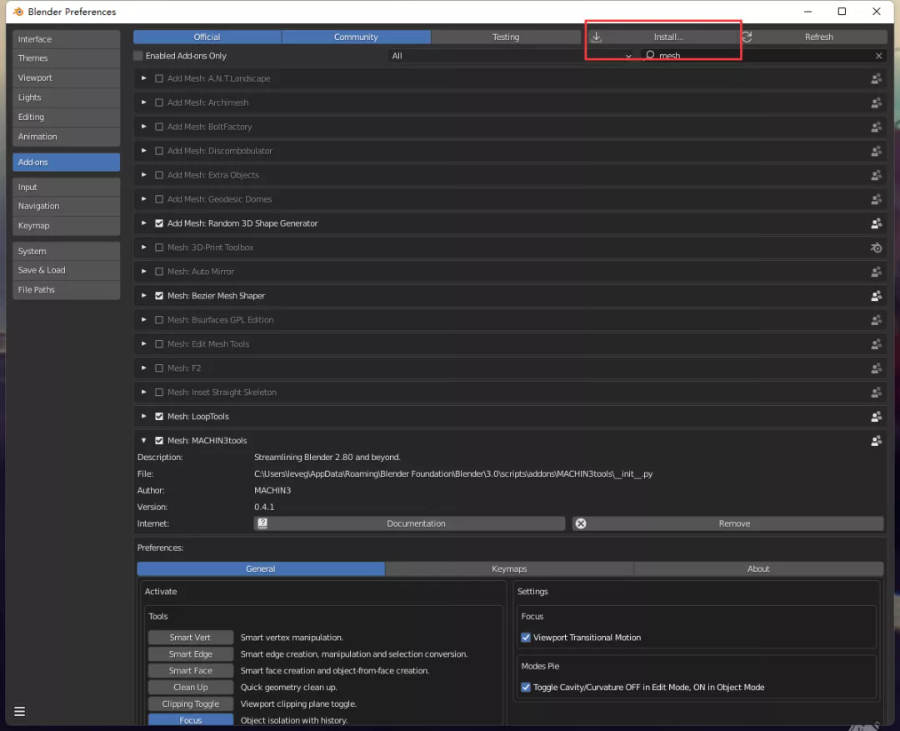The width and height of the screenshot is (900, 731).
Task: Expand the Mesh: Bezier Mesh Shaper details
Action: 144,296
